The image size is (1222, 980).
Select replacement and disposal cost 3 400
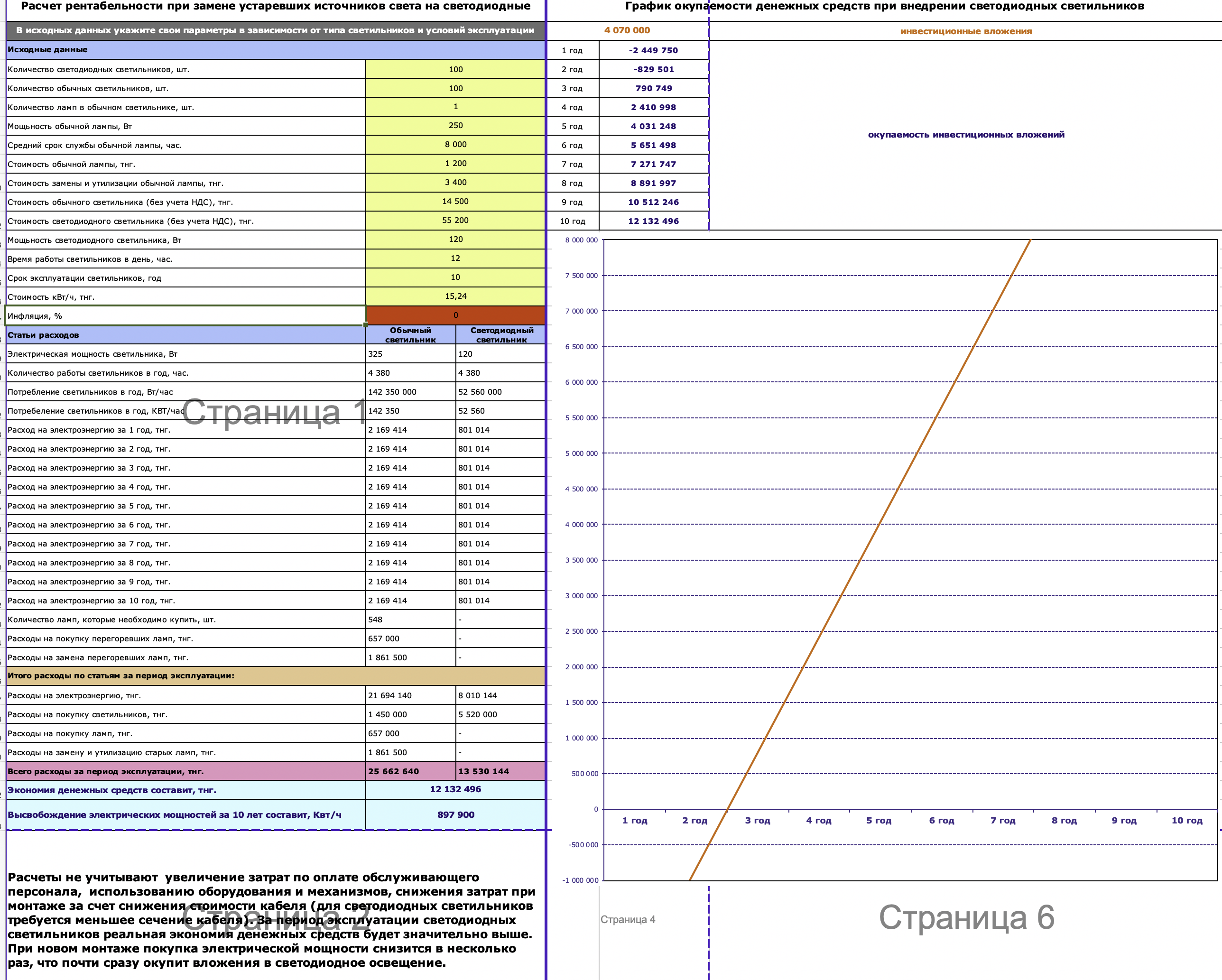click(x=455, y=183)
